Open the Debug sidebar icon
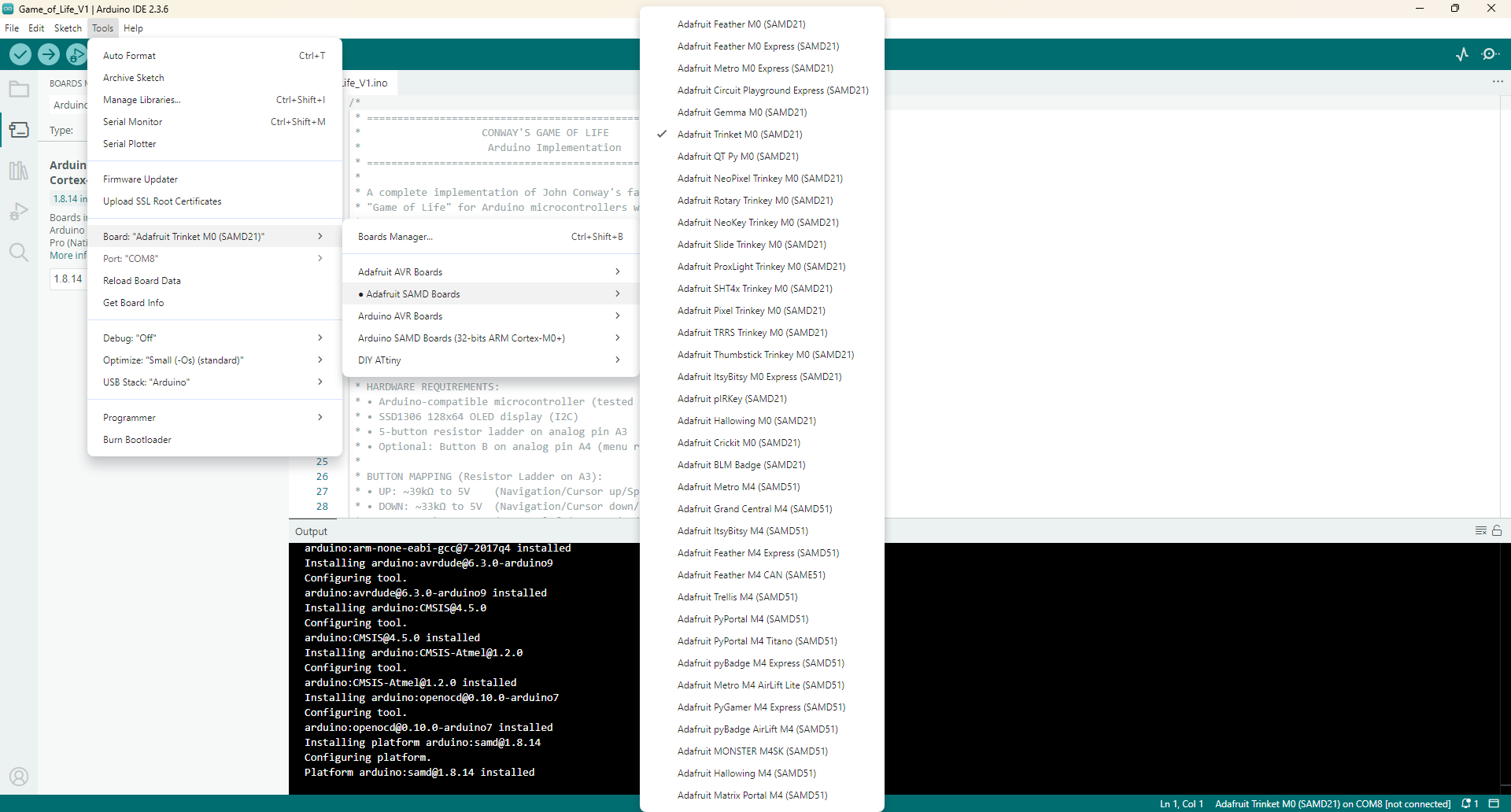This screenshot has height=812, width=1511. [19, 212]
